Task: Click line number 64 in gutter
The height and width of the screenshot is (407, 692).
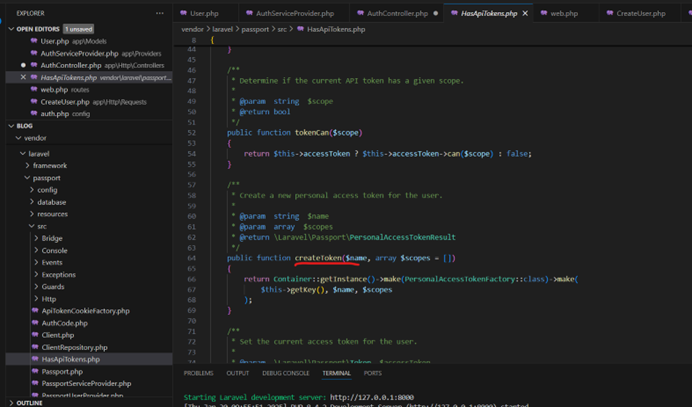Action: 192,258
